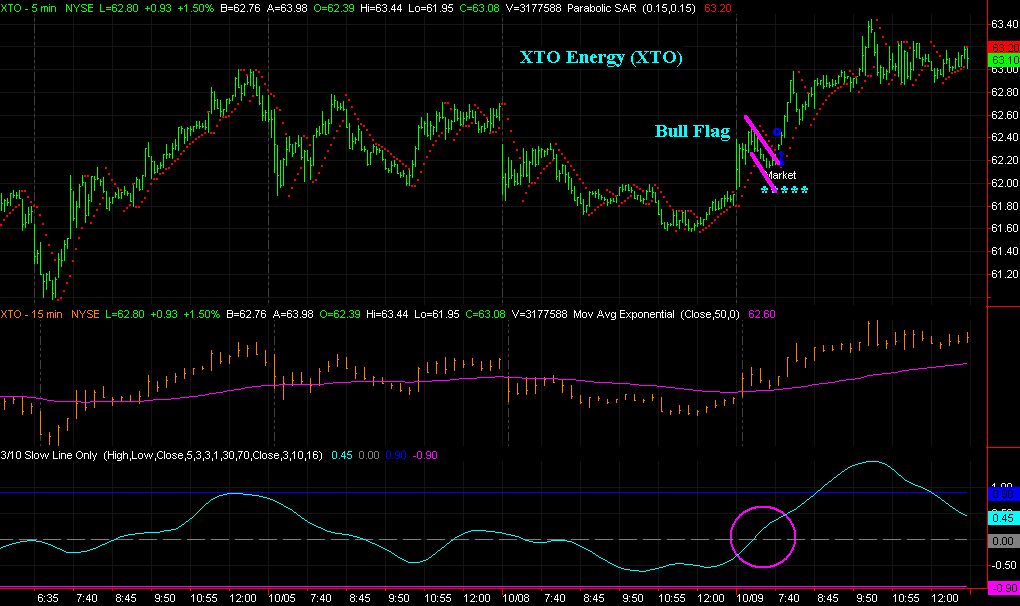The height and width of the screenshot is (606, 1020).
Task: Click the 6:35 time axis label
Action: (47, 598)
